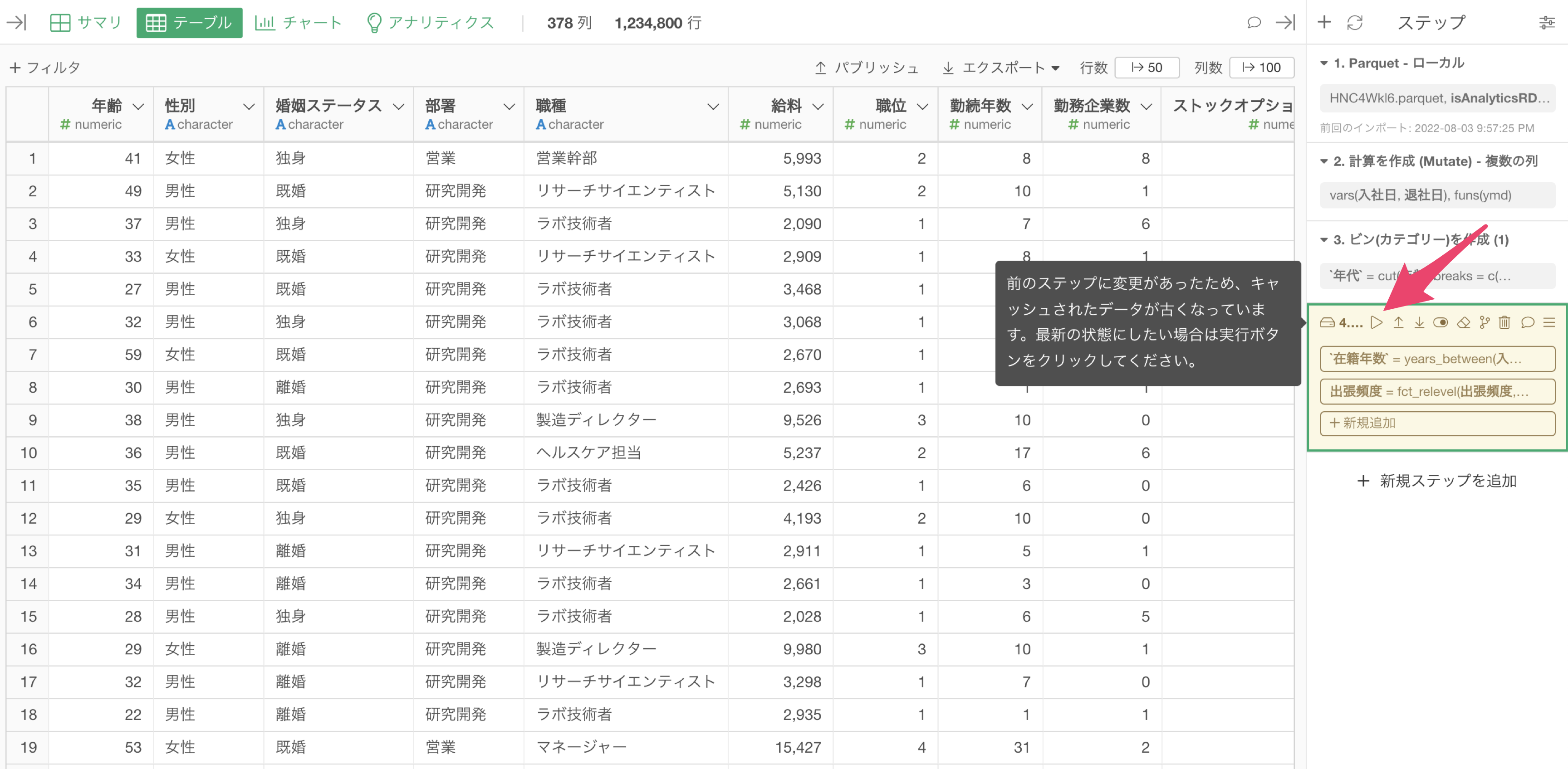Delete step 4 with the trash icon
This screenshot has width=1568, height=769.
[x=1504, y=322]
